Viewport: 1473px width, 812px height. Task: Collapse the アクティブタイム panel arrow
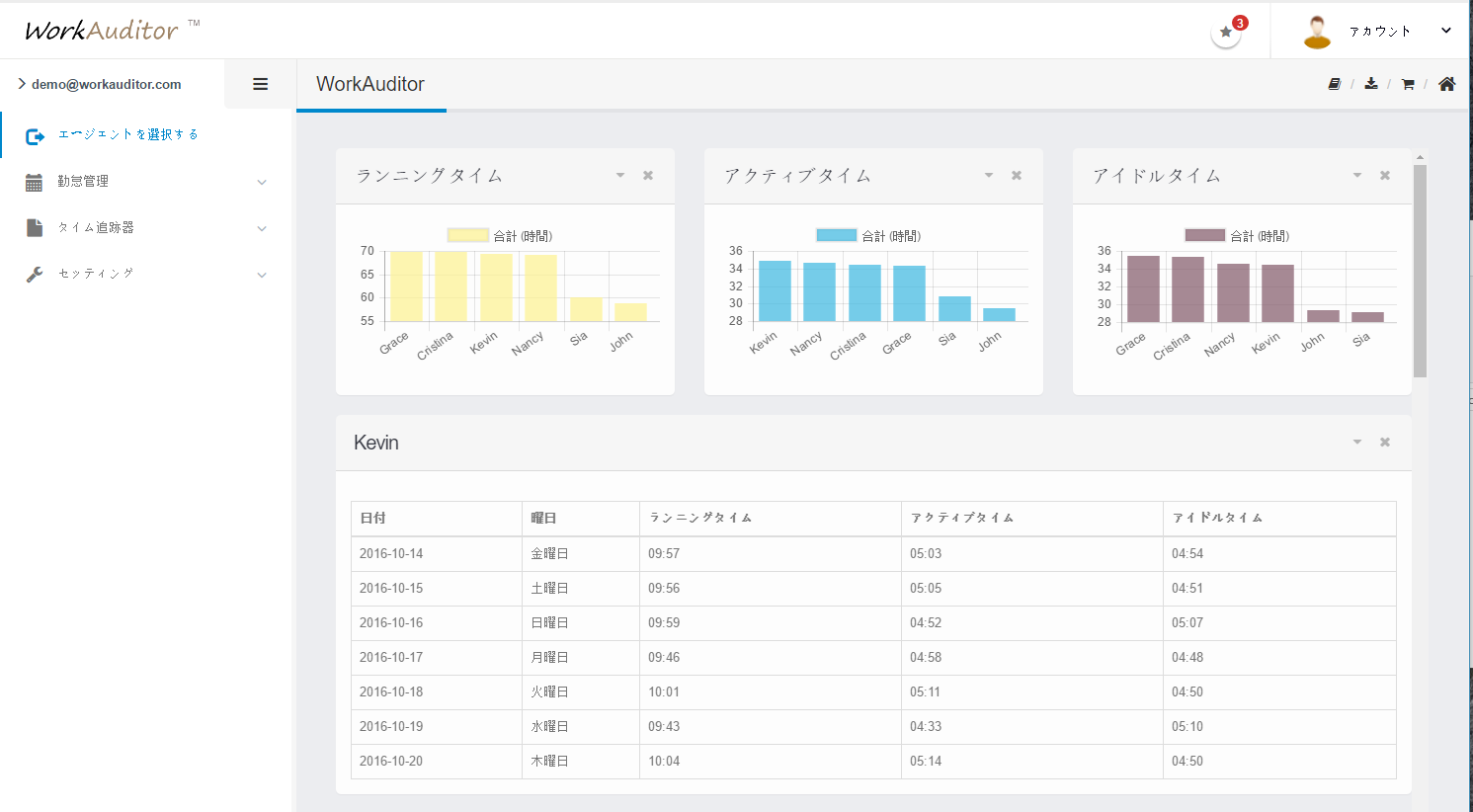[x=989, y=175]
